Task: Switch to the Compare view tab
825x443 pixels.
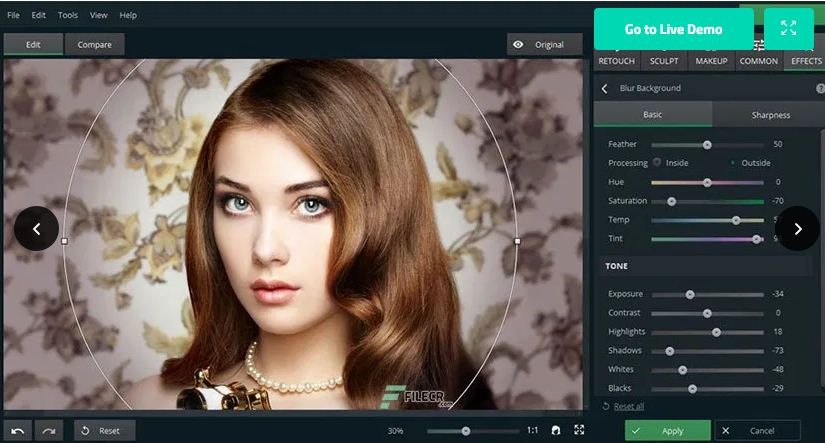Action: (95, 45)
